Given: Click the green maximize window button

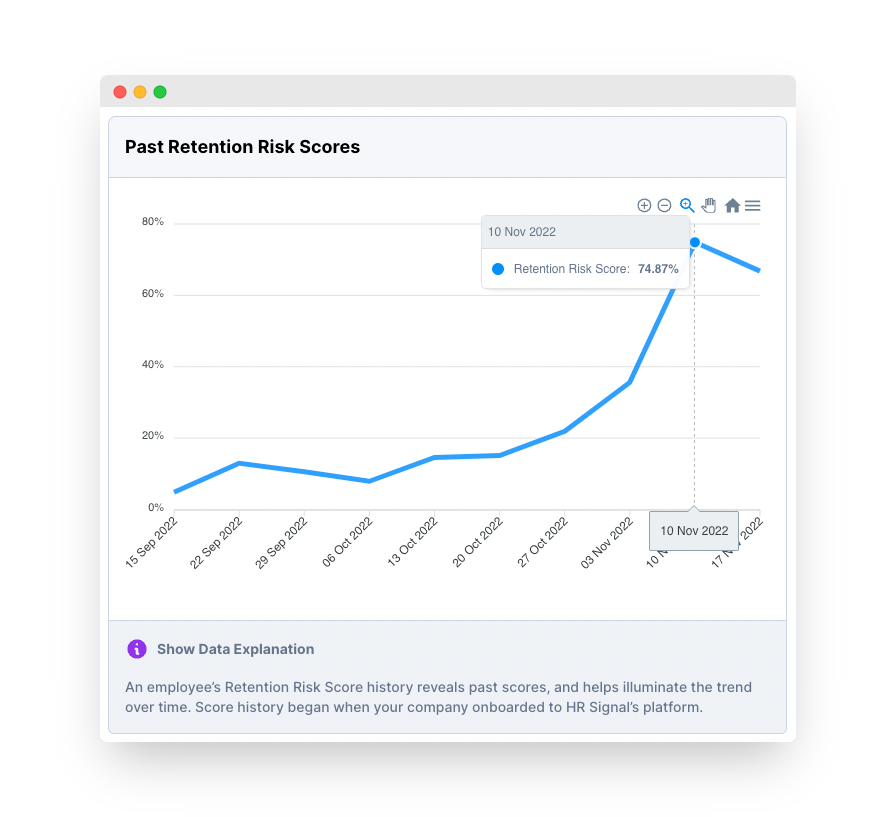Looking at the screenshot, I should pos(160,92).
